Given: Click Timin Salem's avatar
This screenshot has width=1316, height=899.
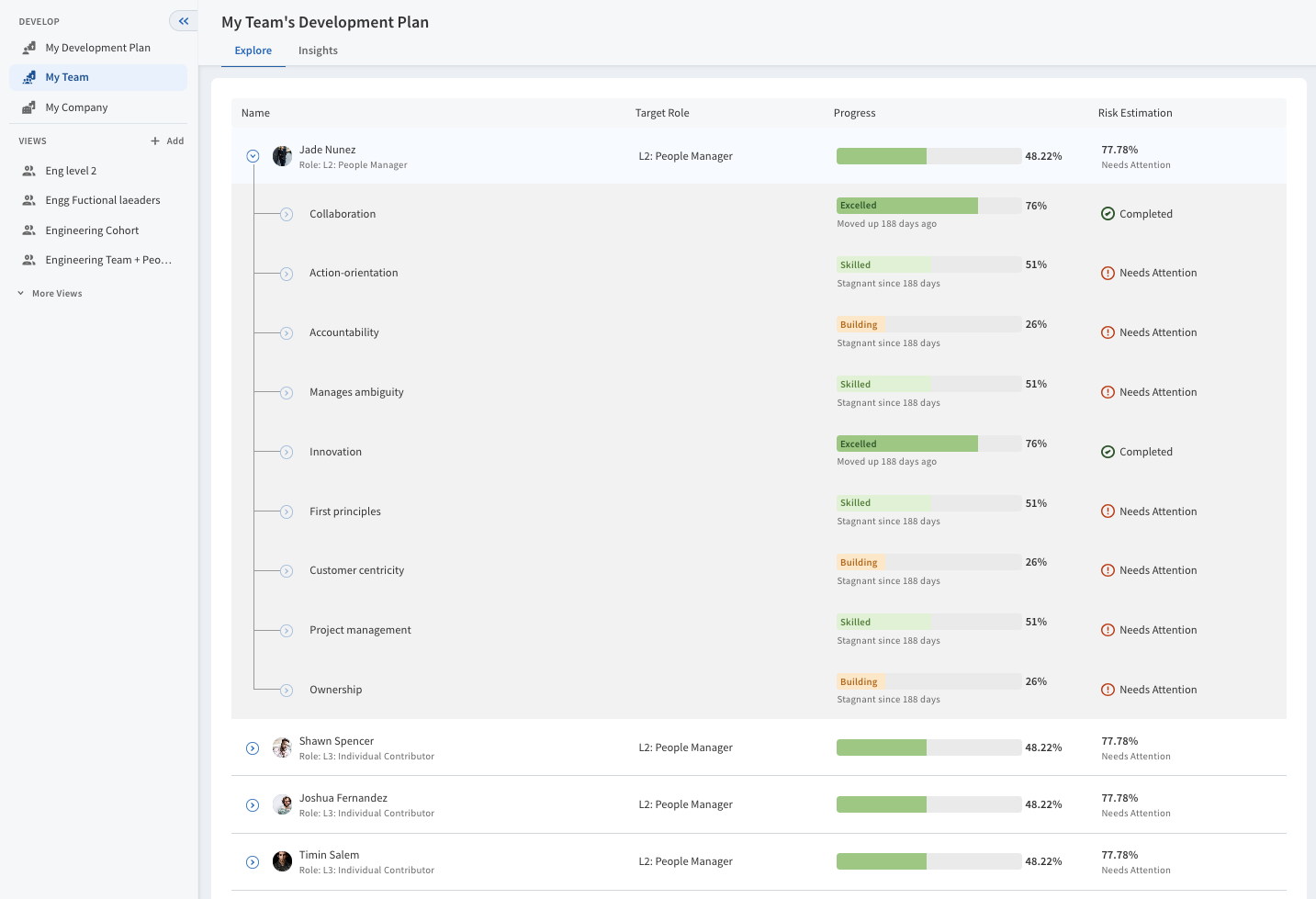Looking at the screenshot, I should point(282,861).
